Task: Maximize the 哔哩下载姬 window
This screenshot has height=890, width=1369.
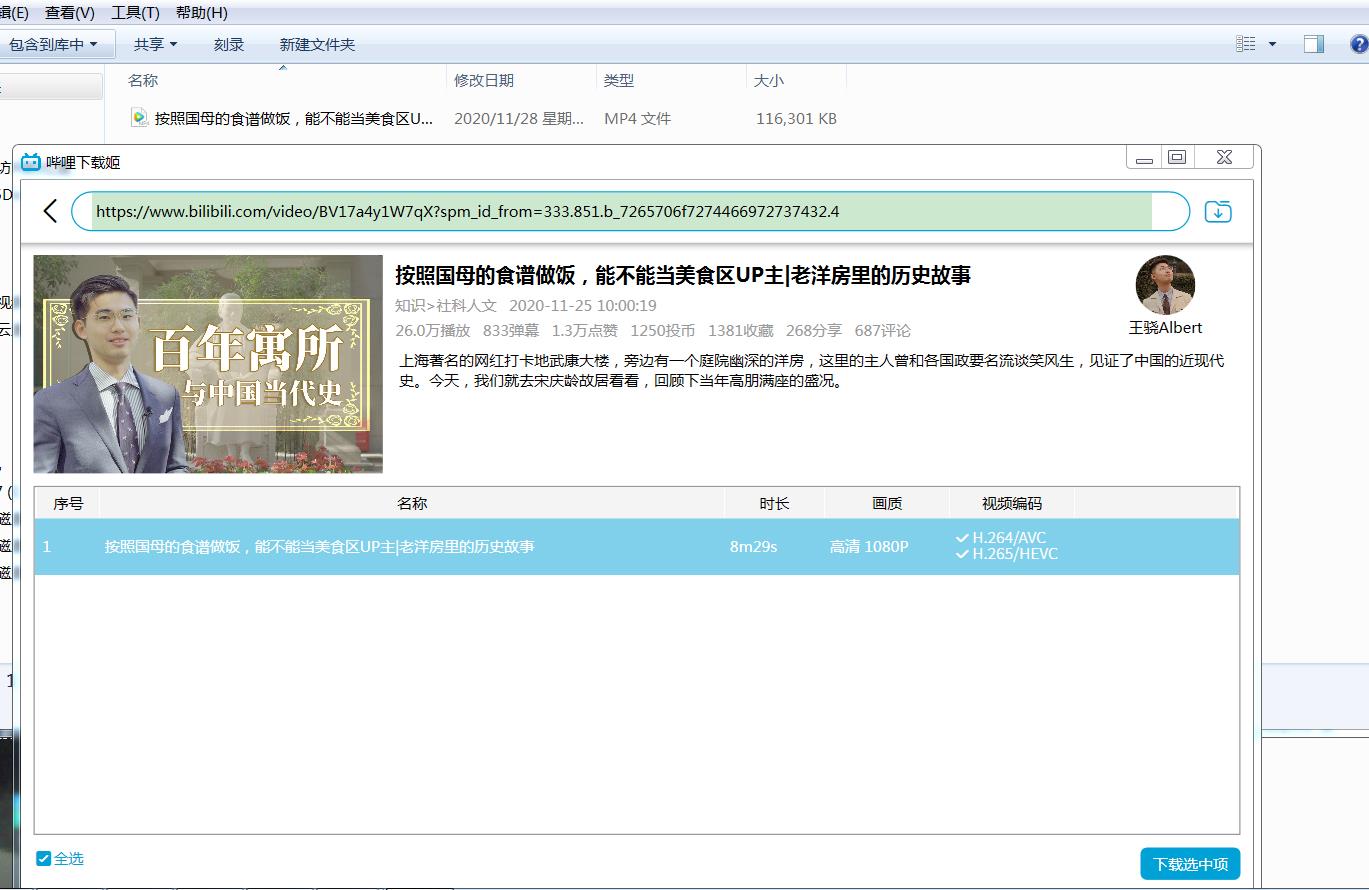Action: 1177,158
